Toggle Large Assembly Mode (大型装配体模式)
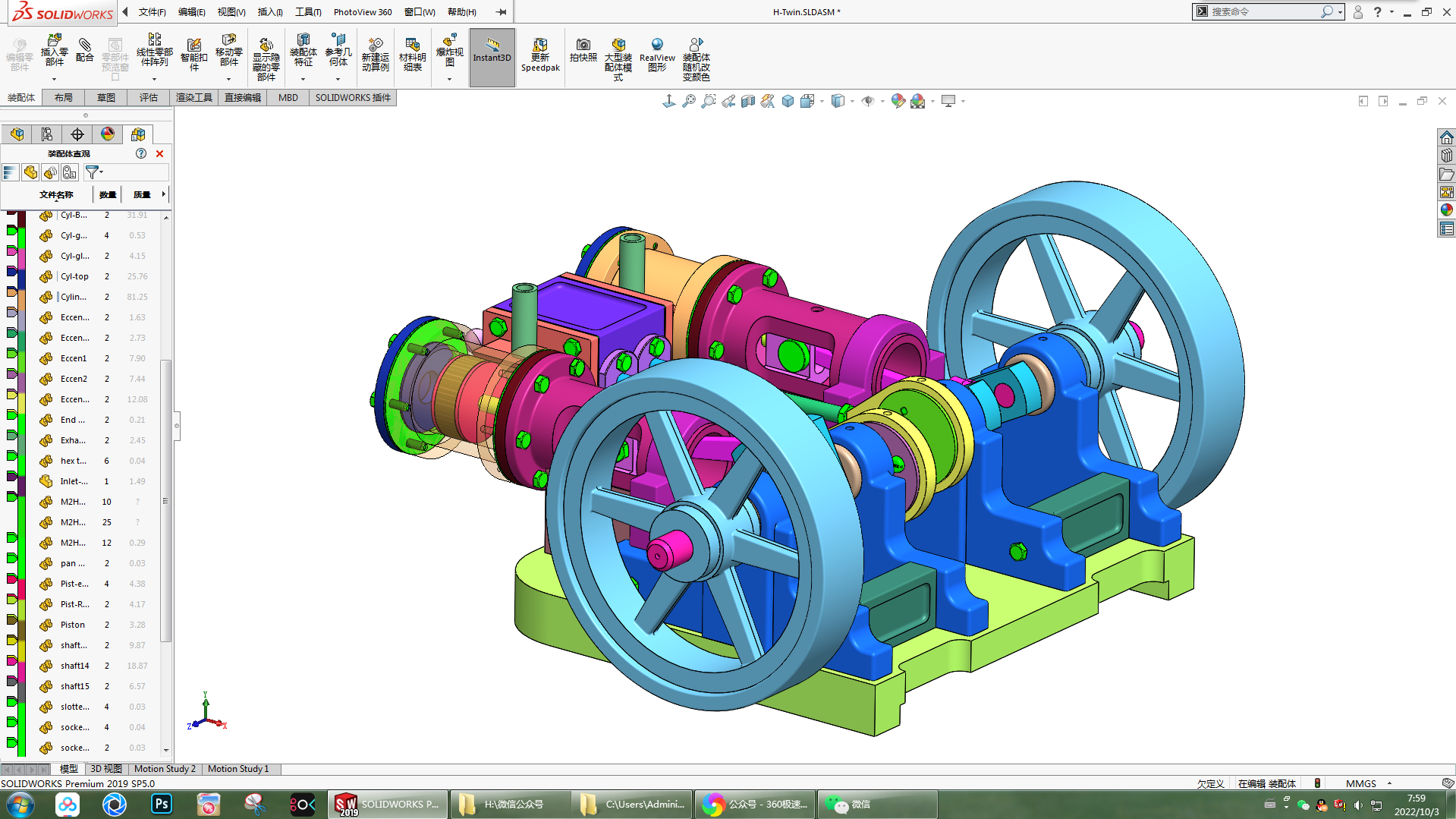 tap(618, 59)
